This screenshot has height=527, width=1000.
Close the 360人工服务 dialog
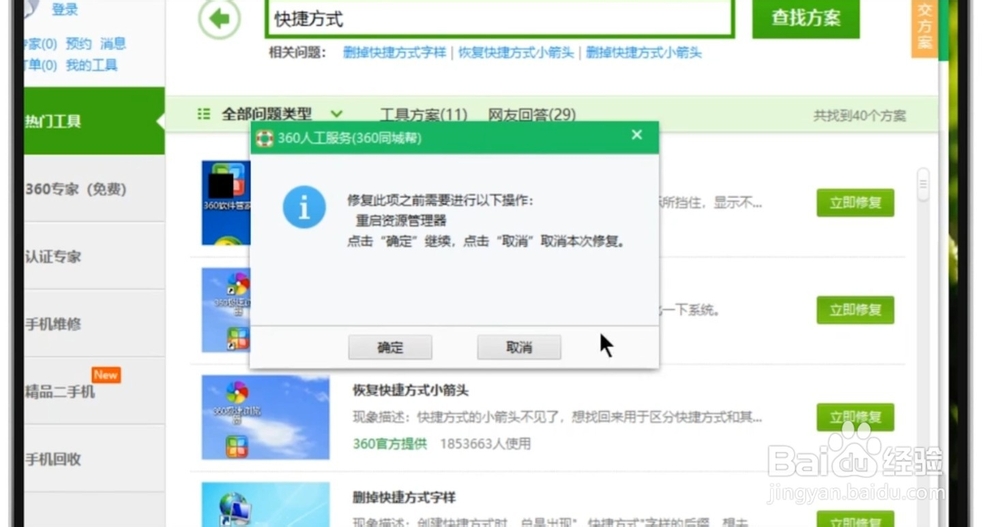(636, 135)
